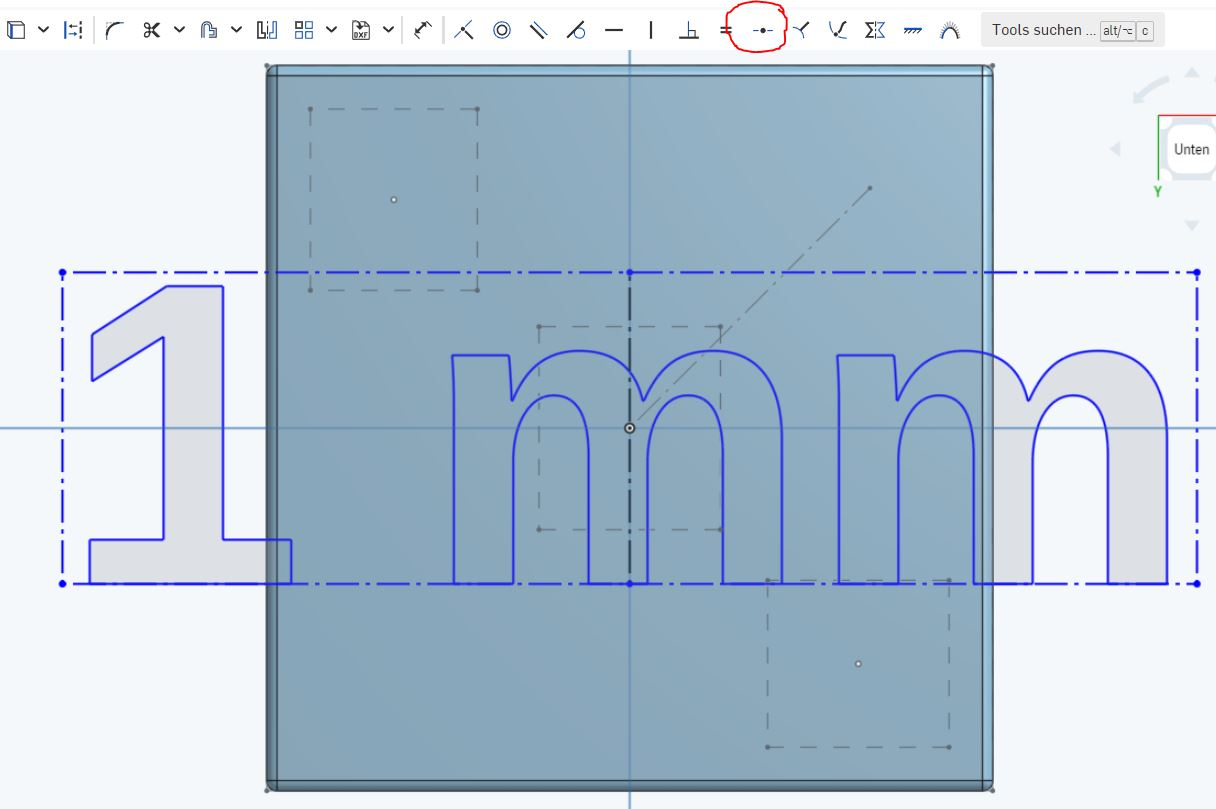The height and width of the screenshot is (809, 1216).
Task: Apply the Pierce constraint
Action: [x=838, y=30]
